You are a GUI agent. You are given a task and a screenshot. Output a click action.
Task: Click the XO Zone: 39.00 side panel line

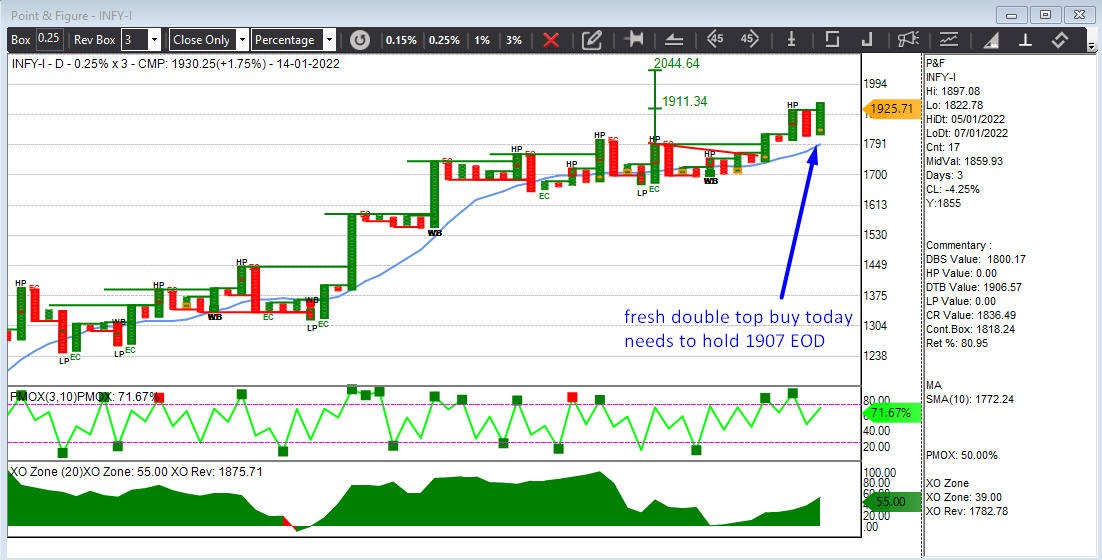[x=964, y=497]
